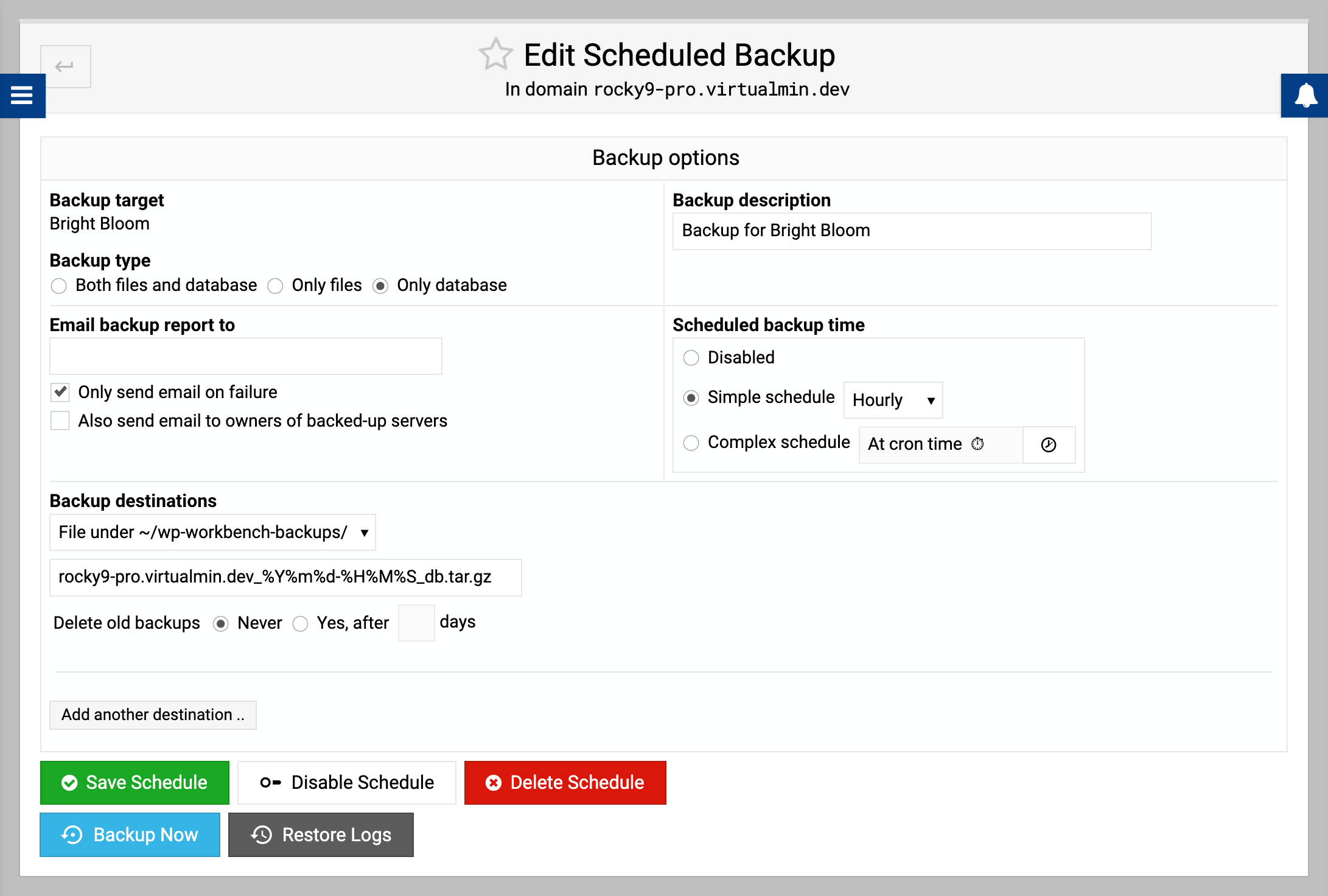Select Yes, after days deletion option

coord(300,624)
